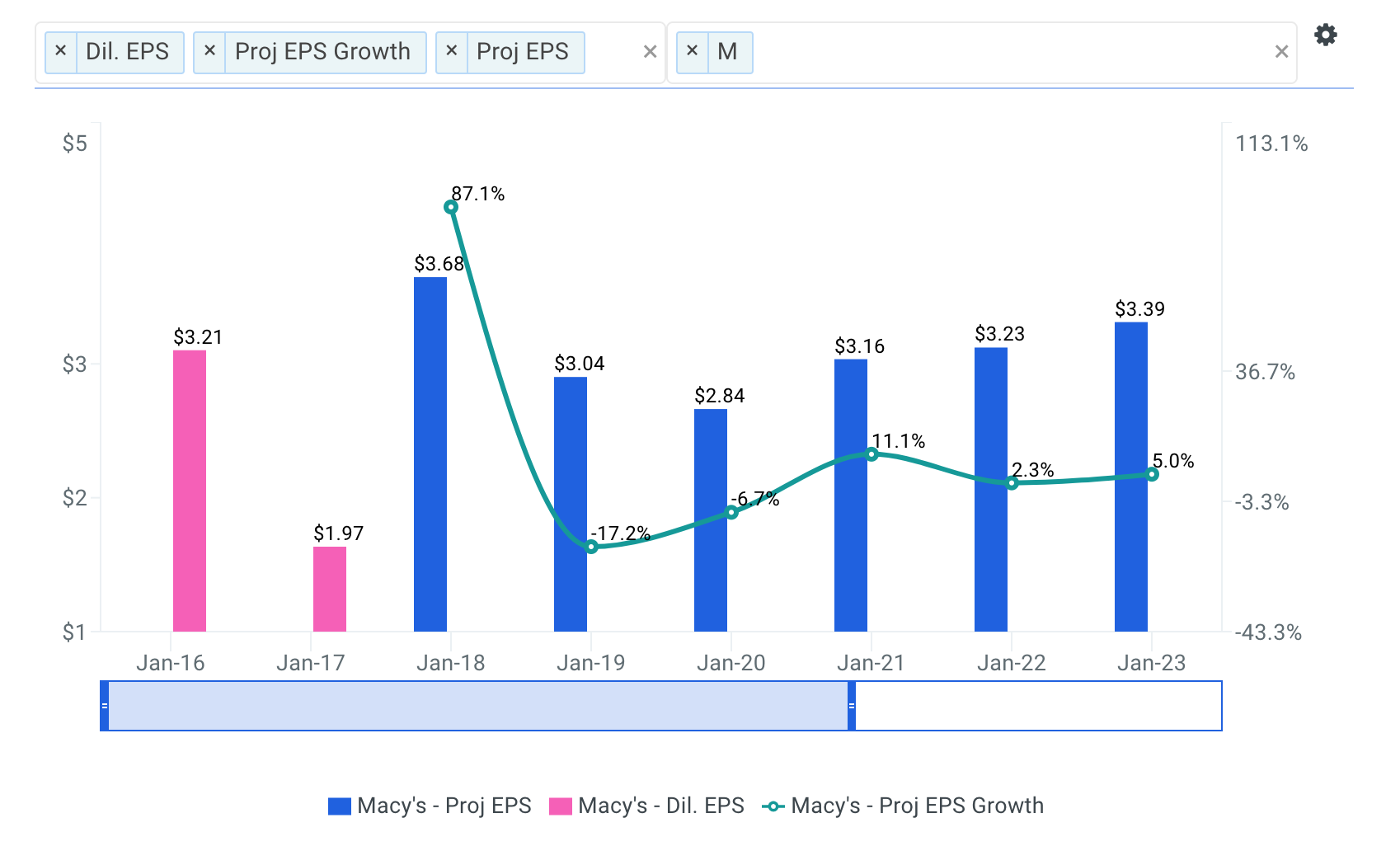Viewport: 1400px width, 846px height.
Task: Remove the Proj EPS Growth tag
Action: click(x=209, y=51)
